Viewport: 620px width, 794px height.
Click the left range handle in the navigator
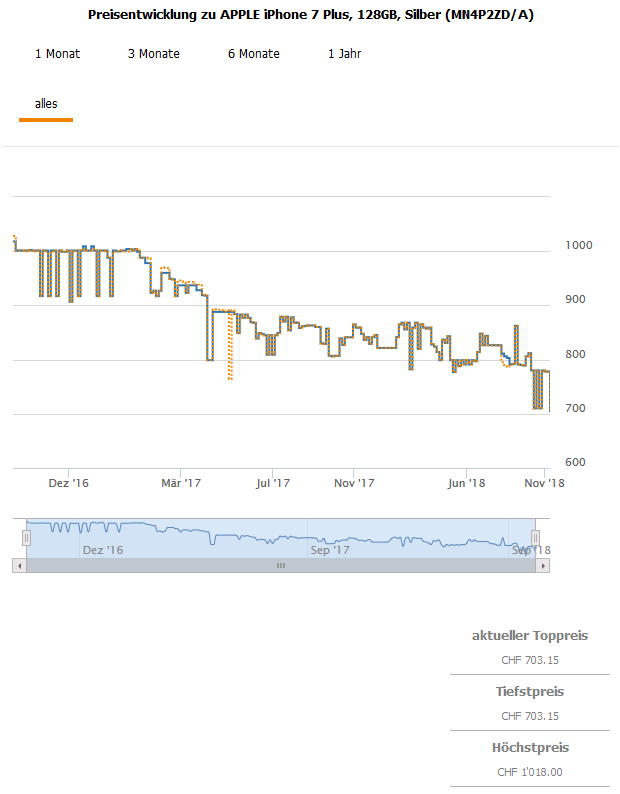coord(27,538)
